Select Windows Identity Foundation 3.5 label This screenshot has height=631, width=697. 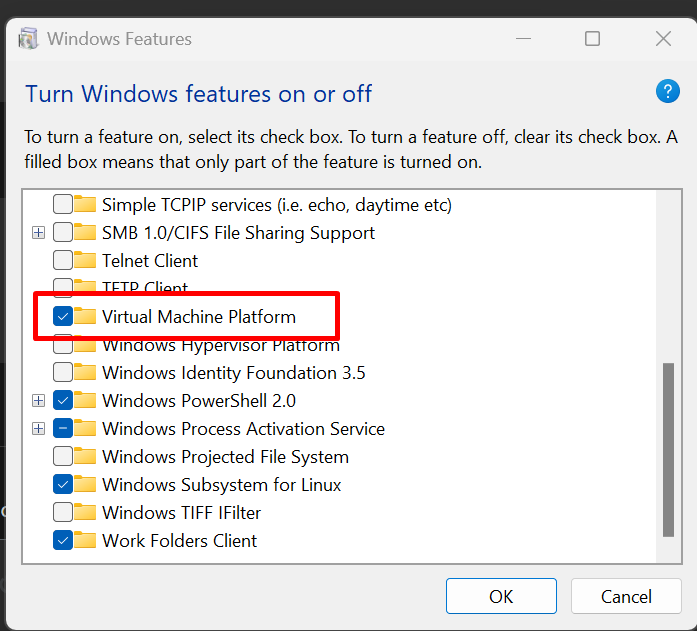(234, 373)
